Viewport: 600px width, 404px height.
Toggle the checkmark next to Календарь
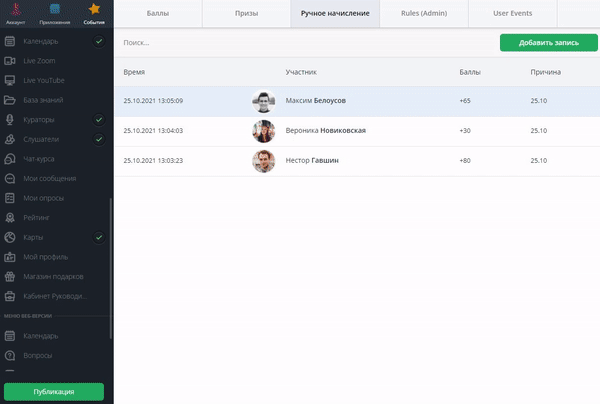click(99, 41)
